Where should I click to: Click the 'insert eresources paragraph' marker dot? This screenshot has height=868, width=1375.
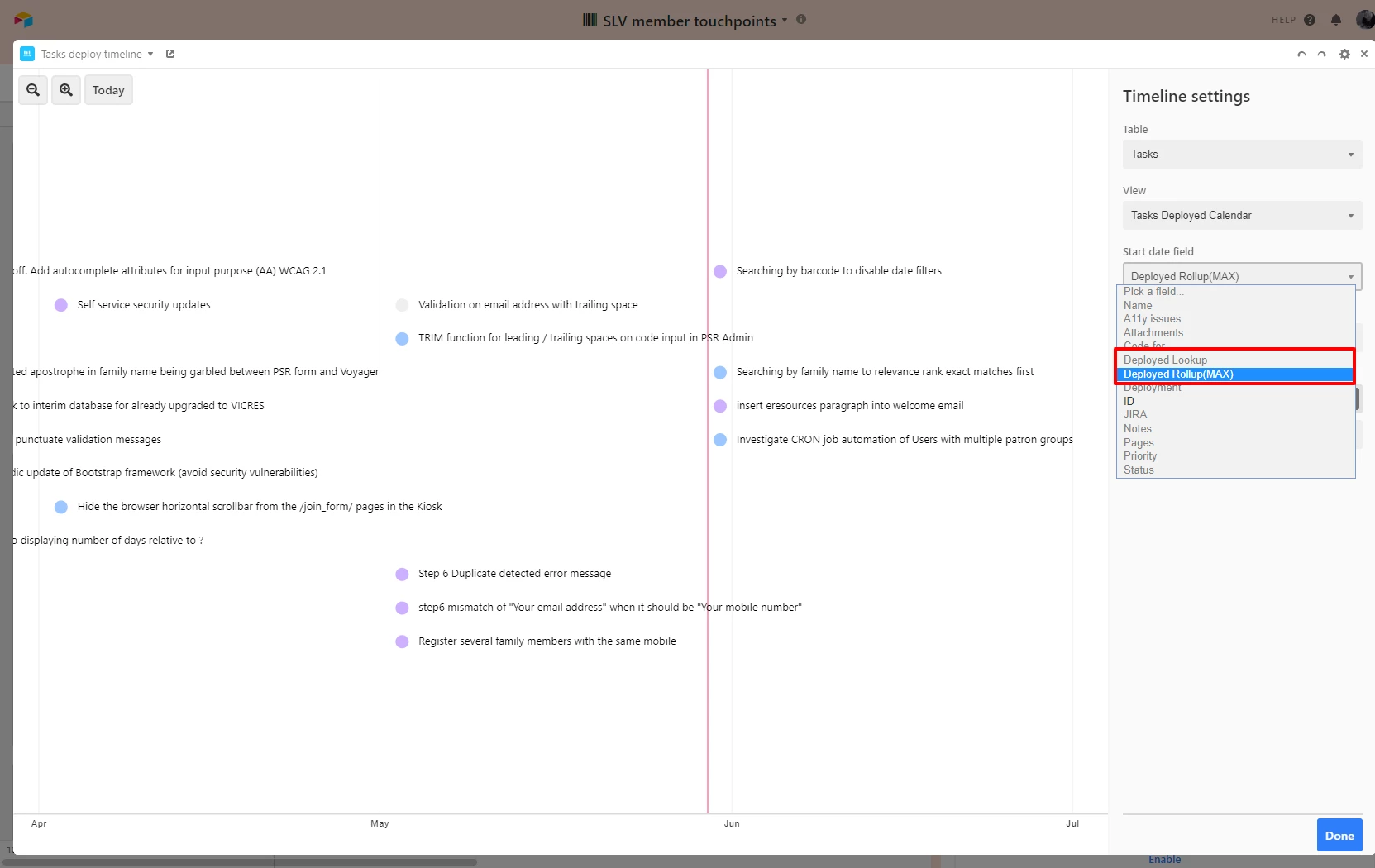720,406
